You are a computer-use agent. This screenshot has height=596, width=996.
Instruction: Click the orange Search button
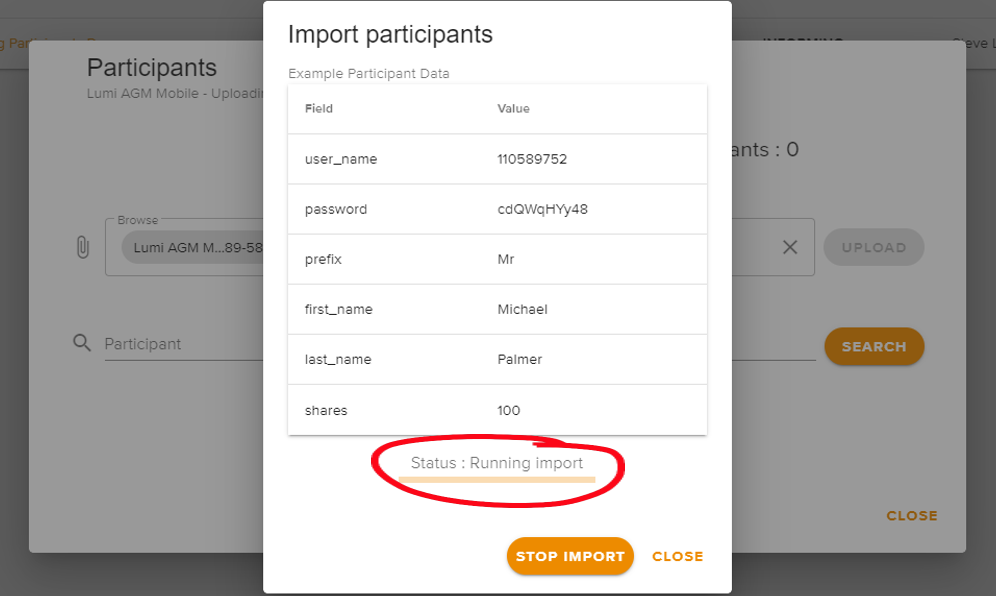coord(873,346)
